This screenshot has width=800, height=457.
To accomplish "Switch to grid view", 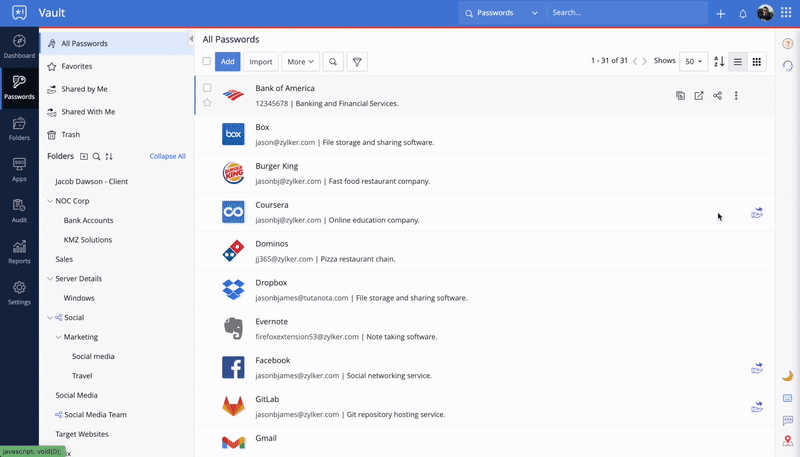I will point(757,62).
